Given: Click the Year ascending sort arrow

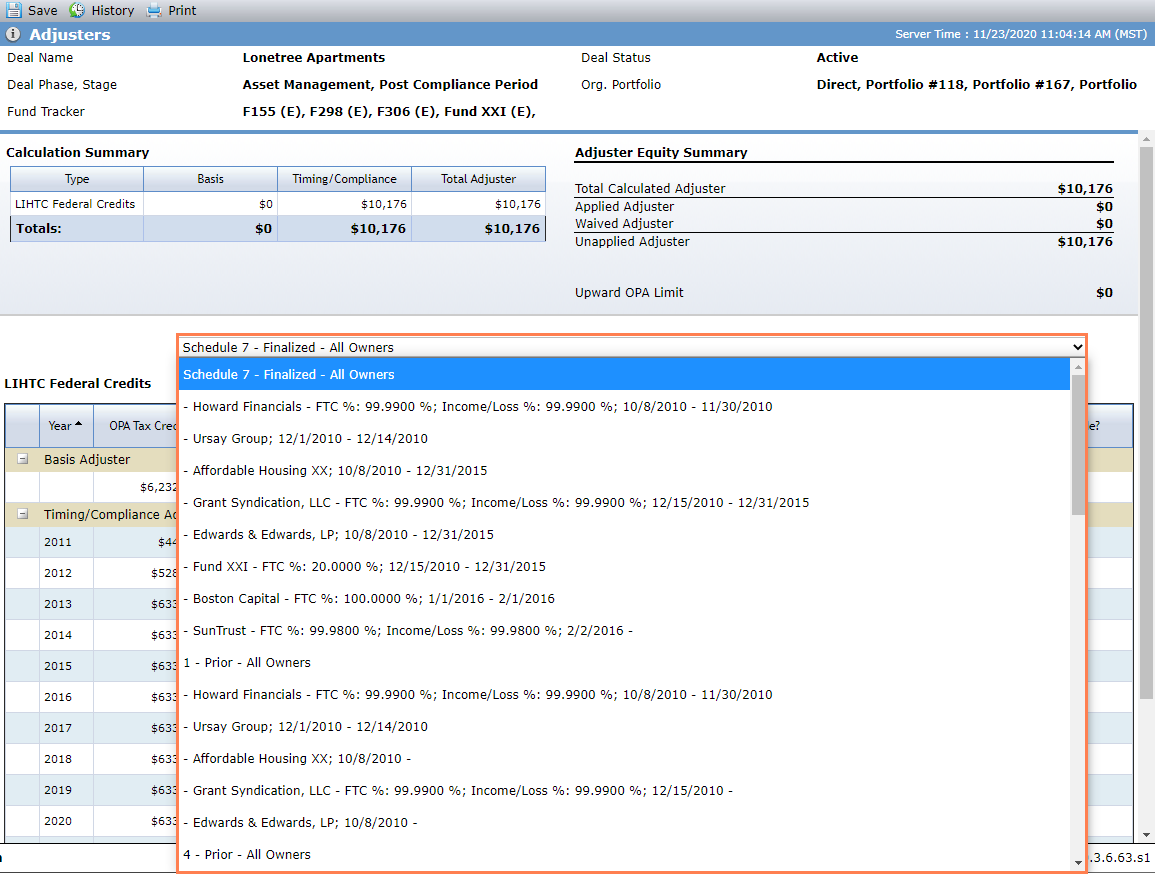Looking at the screenshot, I should point(79,424).
